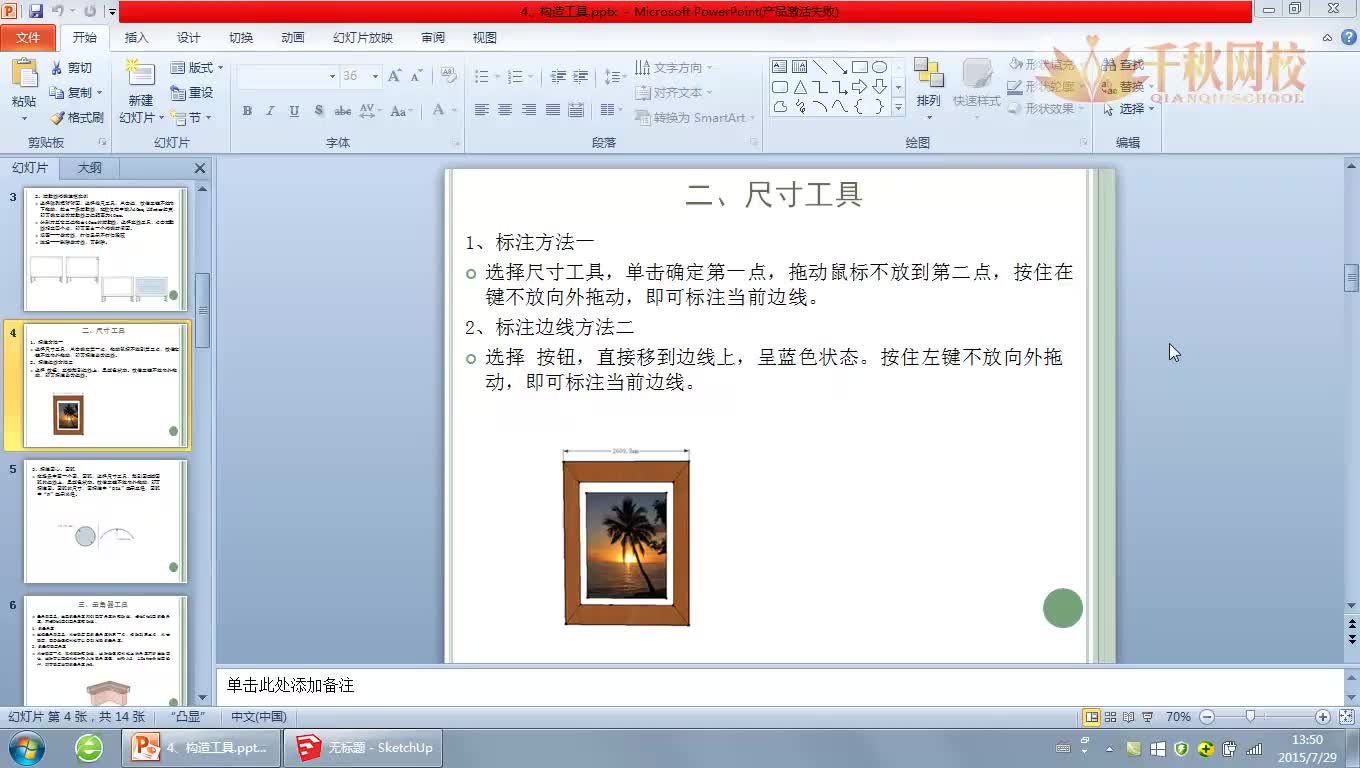Open the bullet list dropdown arrow
The height and width of the screenshot is (768, 1360).
pyautogui.click(x=497, y=75)
